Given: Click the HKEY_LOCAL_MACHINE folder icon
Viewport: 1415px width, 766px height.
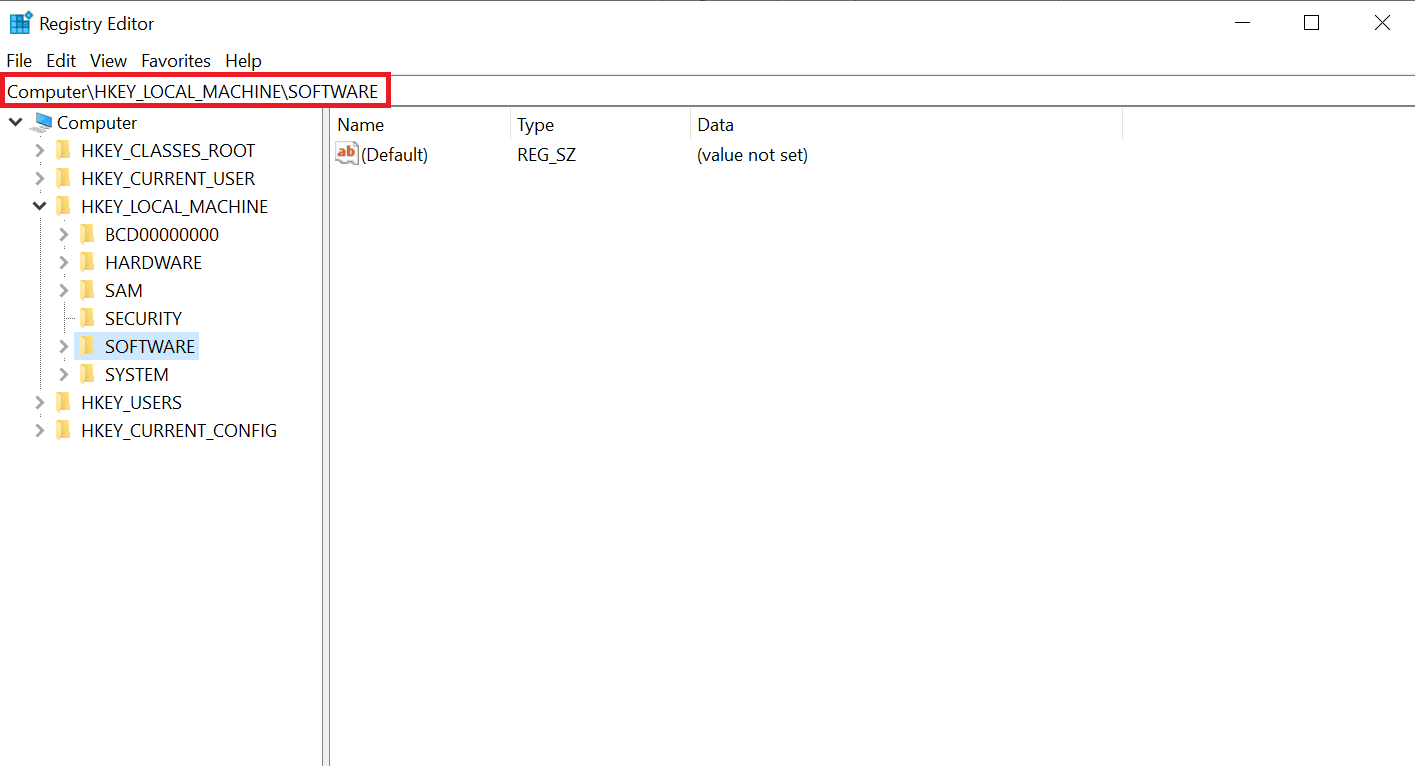Looking at the screenshot, I should click(63, 207).
